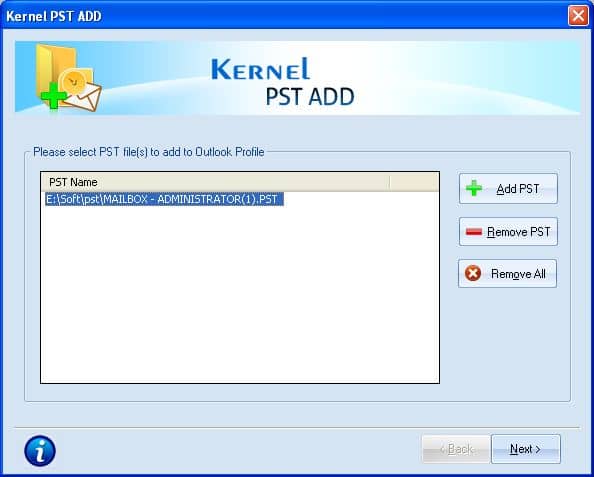The height and width of the screenshot is (477, 594).
Task: Click the Add PST button label
Action: [517, 189]
